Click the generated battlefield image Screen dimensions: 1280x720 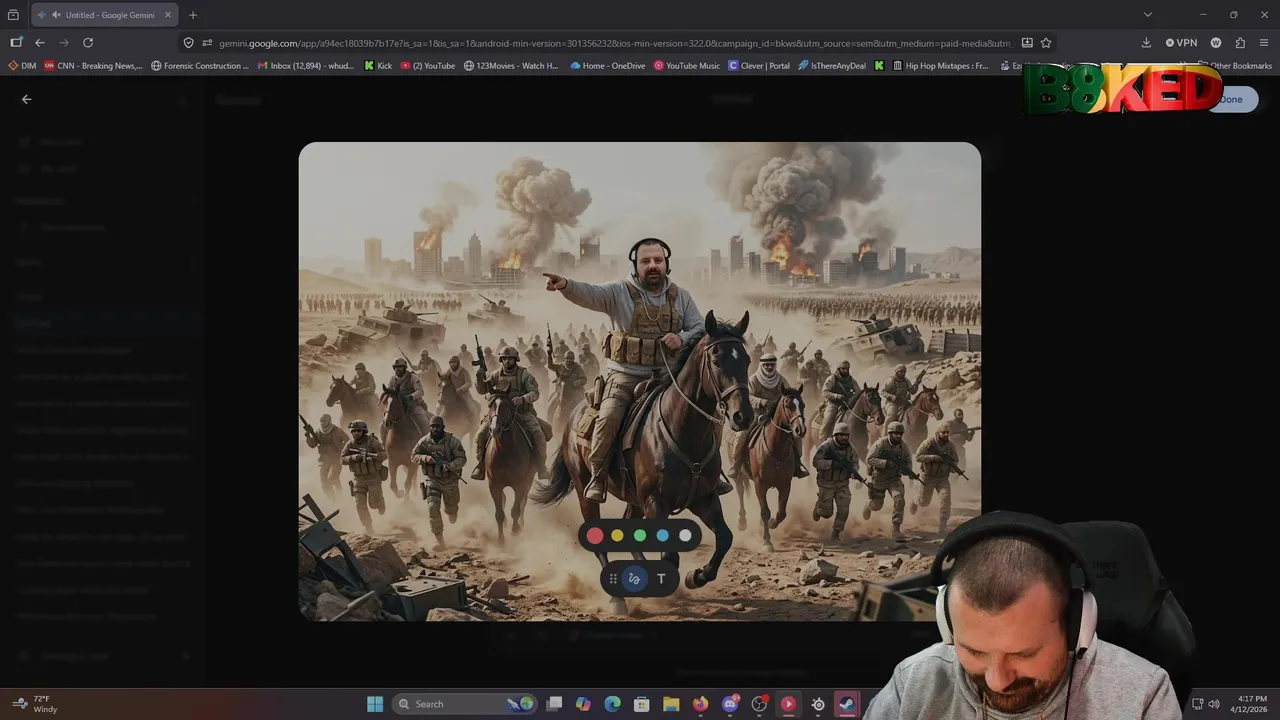[640, 381]
